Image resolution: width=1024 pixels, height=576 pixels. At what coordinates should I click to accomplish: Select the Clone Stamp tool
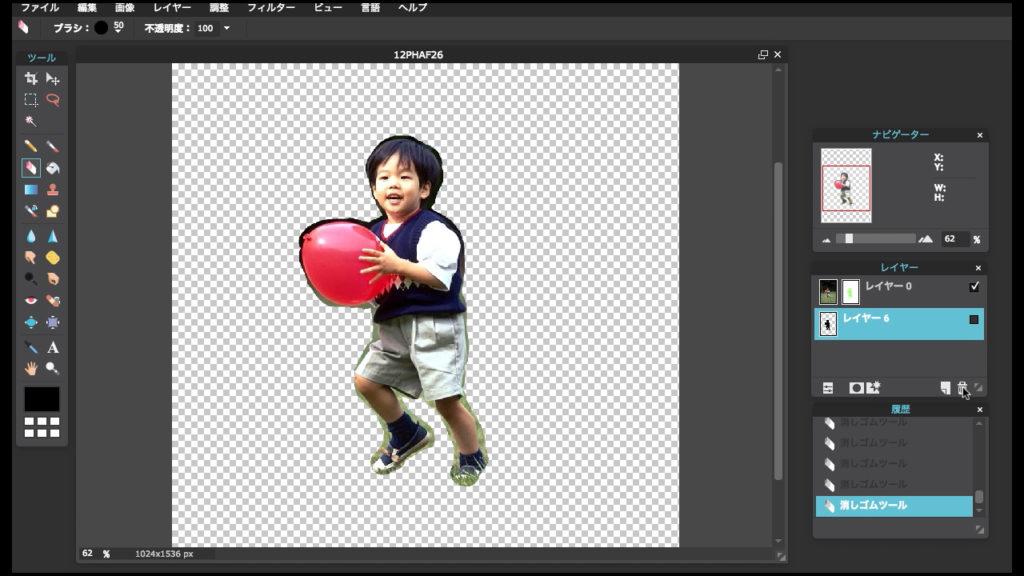[x=52, y=190]
